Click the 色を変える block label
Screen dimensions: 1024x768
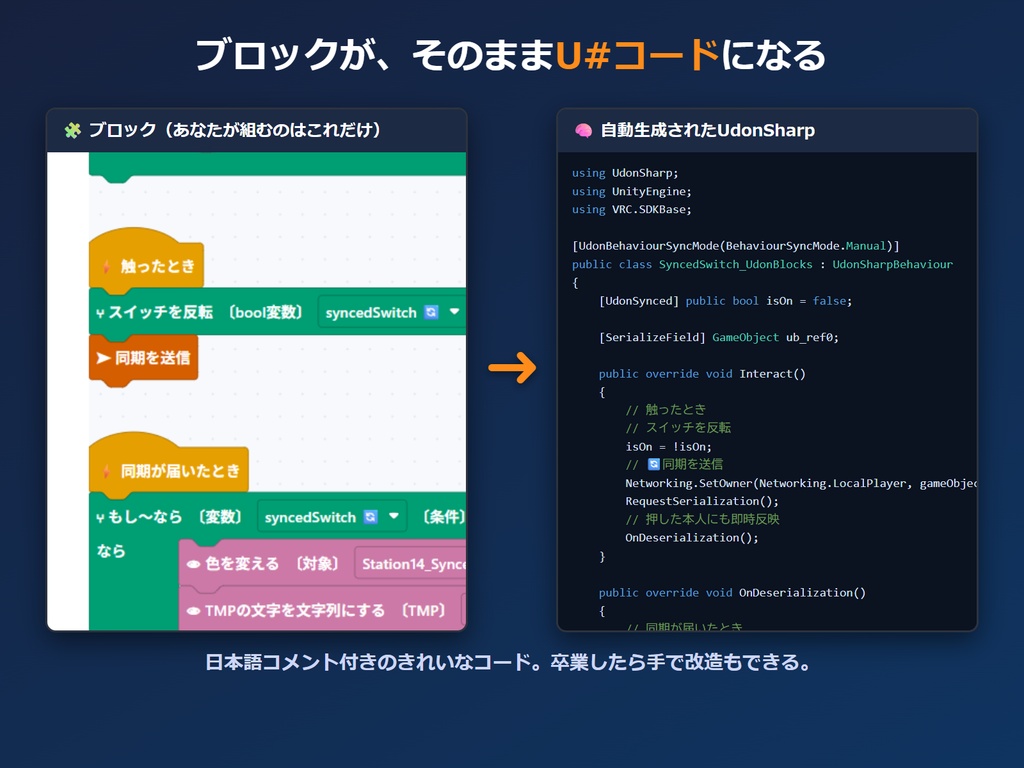pos(242,564)
